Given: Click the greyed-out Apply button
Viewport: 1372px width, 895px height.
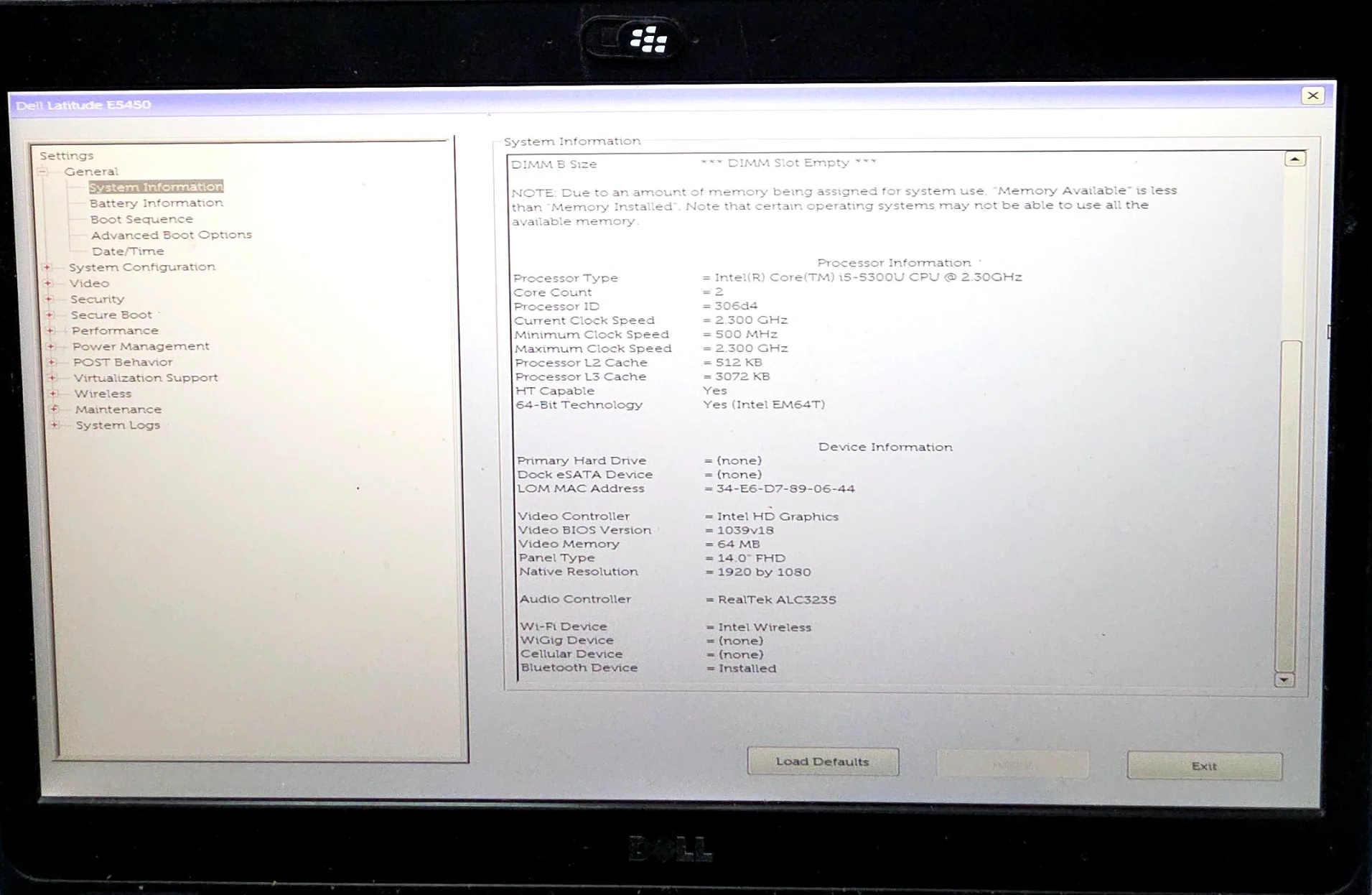Looking at the screenshot, I should (1012, 764).
